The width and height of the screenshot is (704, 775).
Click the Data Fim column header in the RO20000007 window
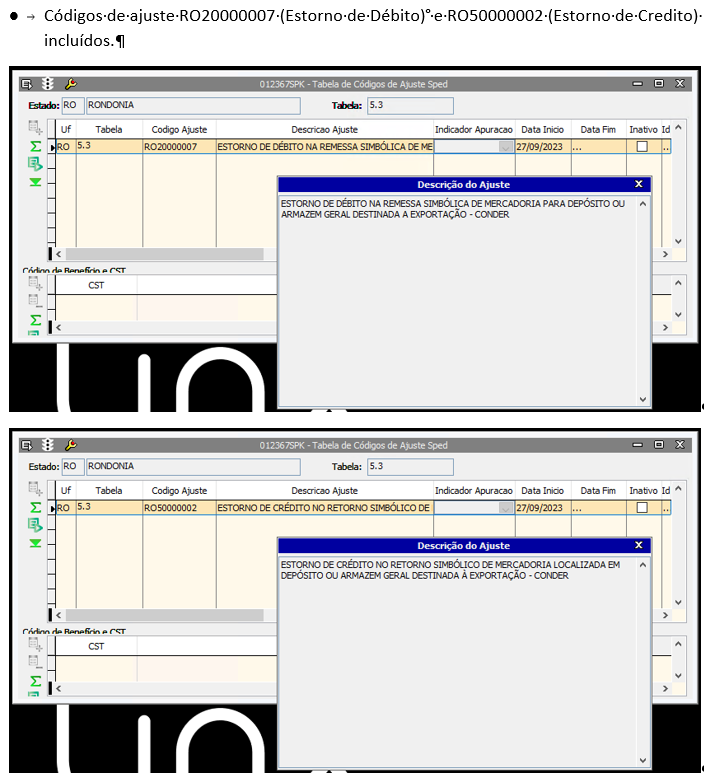pos(598,129)
